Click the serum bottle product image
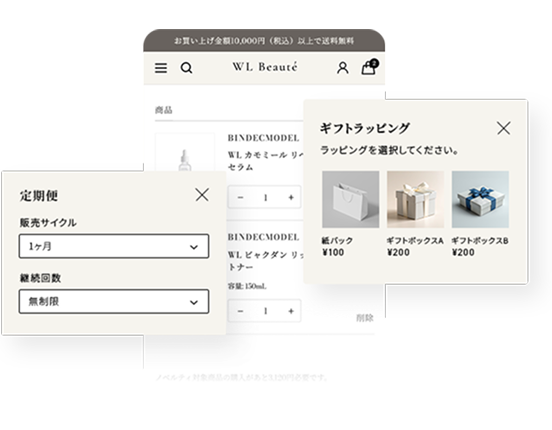This screenshot has height=430, width=552. pyautogui.click(x=184, y=152)
